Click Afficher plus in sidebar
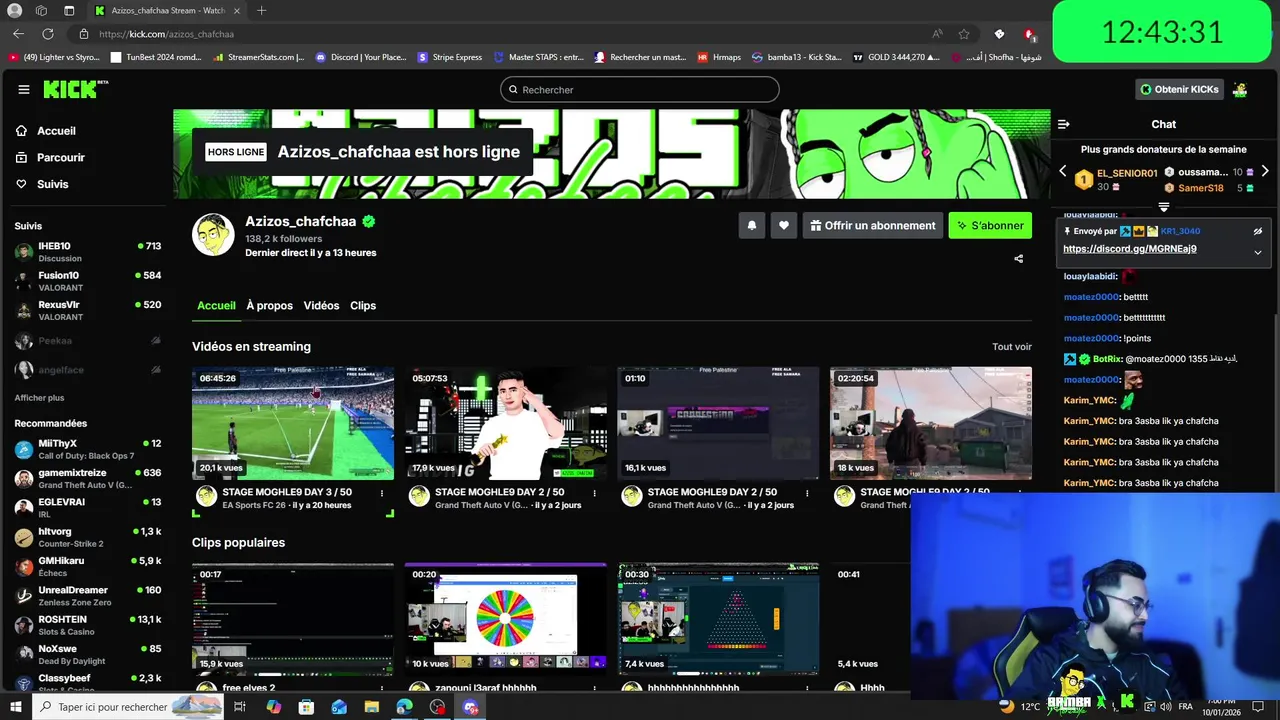Screen dimensions: 1280x720 click(x=39, y=398)
